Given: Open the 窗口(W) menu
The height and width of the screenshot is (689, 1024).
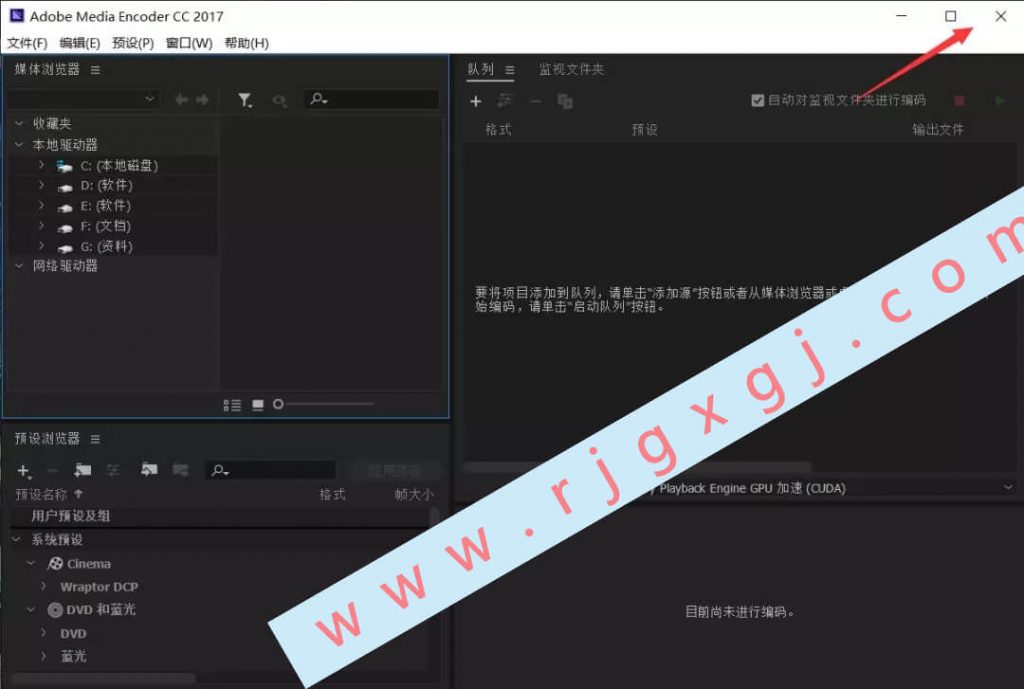Looking at the screenshot, I should (189, 43).
